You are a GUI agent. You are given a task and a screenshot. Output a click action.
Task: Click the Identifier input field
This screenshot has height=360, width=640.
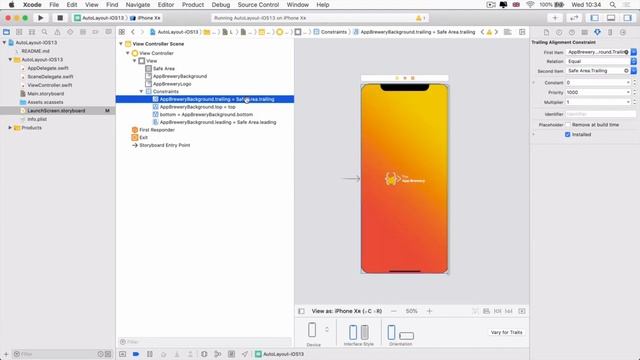point(601,114)
